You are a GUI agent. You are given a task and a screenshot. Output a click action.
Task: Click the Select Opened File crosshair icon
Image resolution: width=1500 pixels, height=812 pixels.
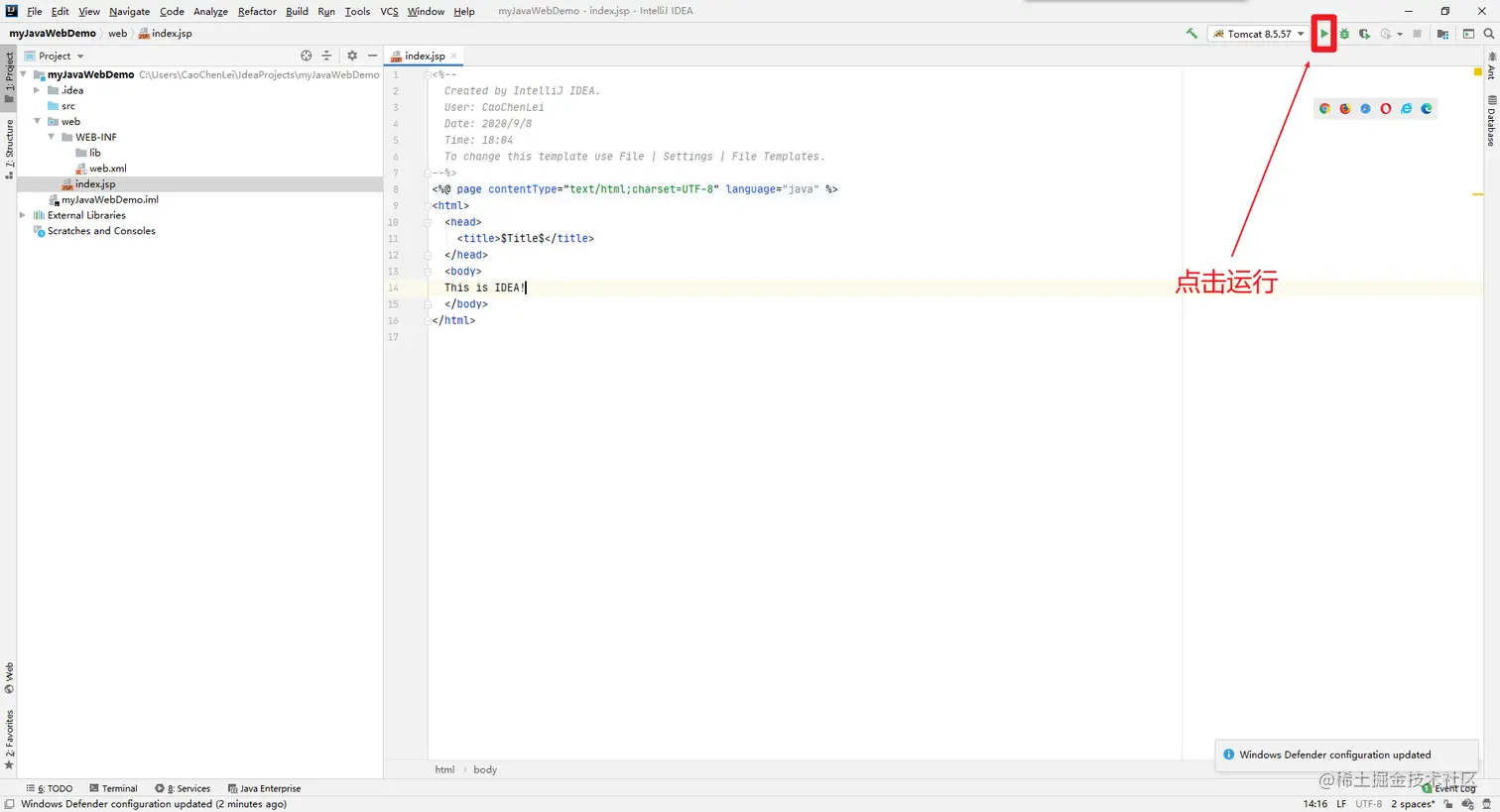click(306, 56)
